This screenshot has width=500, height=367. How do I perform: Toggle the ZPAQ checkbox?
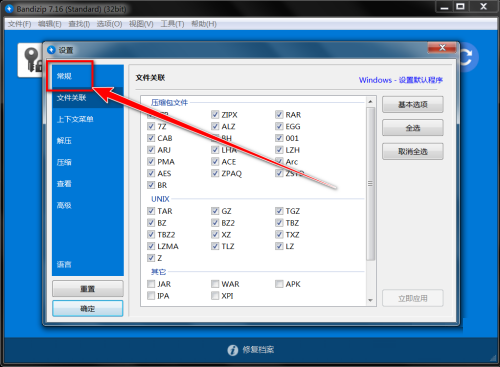(x=215, y=173)
